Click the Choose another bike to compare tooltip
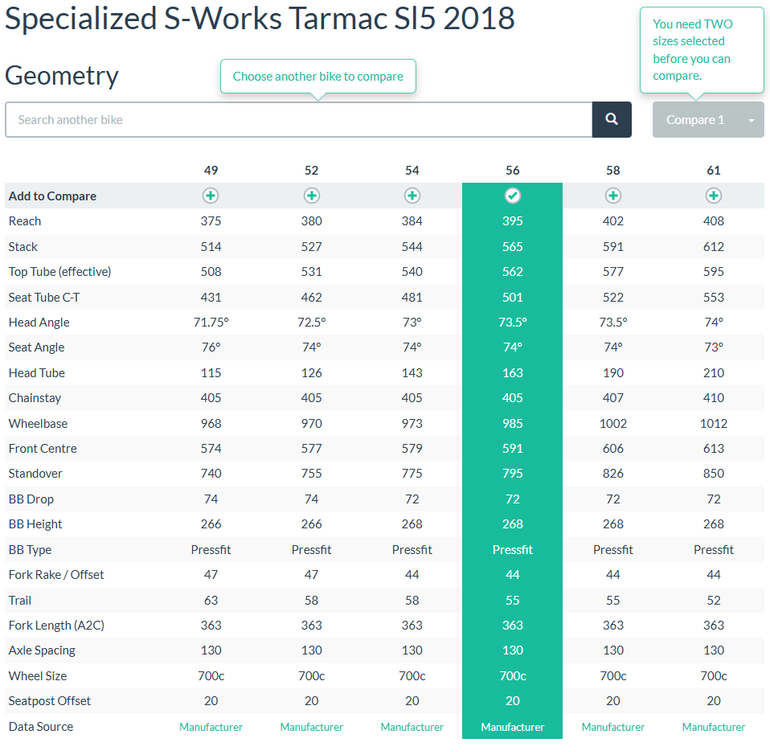 point(318,77)
